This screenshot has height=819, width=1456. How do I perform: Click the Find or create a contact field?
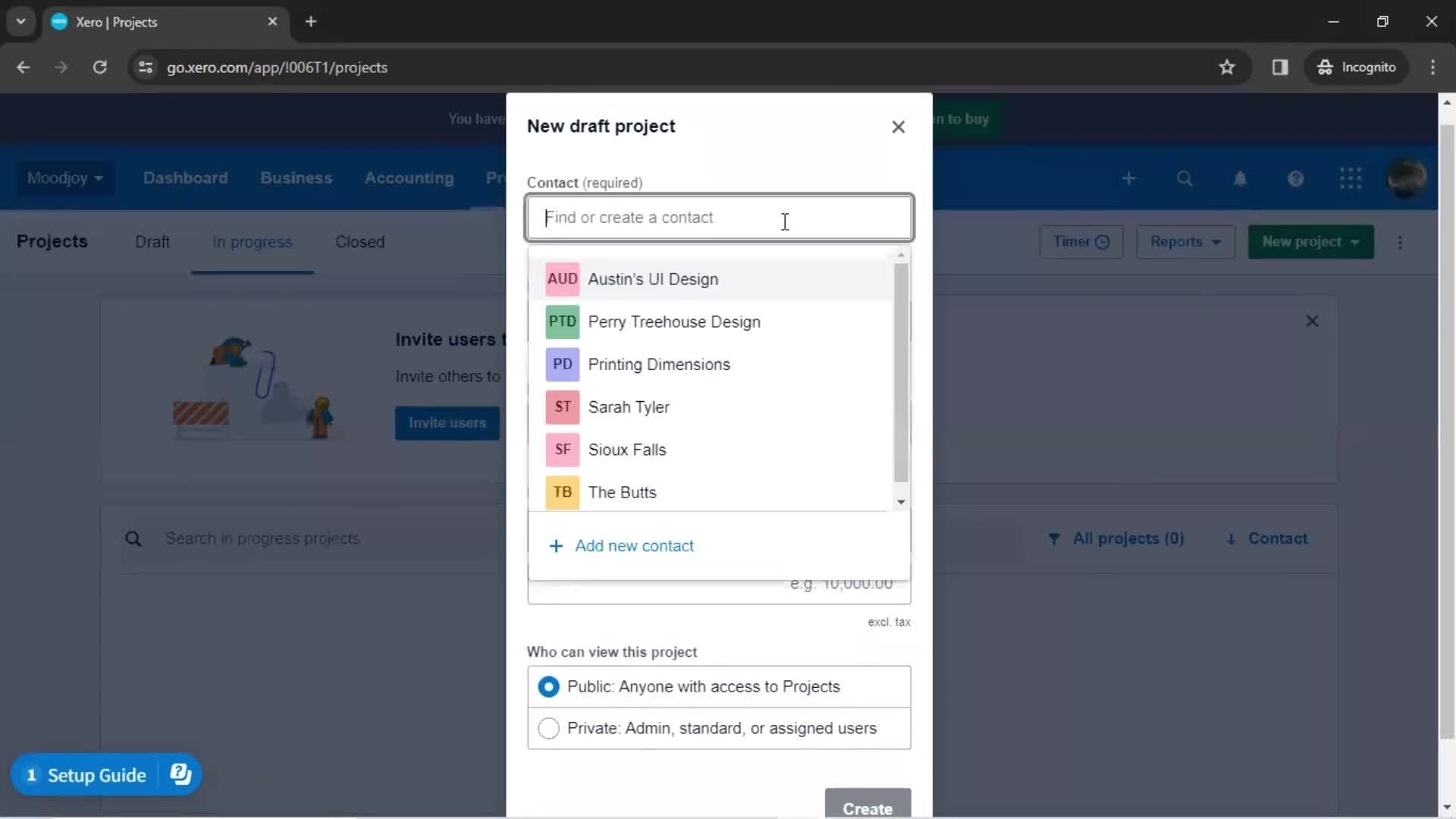click(719, 218)
